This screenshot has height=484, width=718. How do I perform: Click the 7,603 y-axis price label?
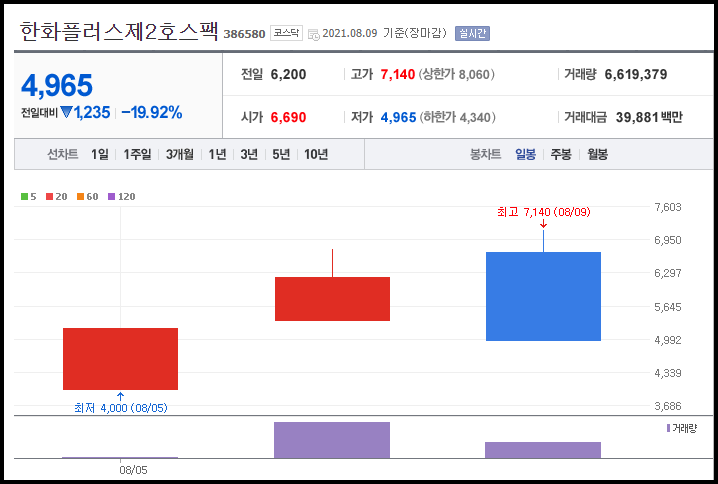(x=668, y=207)
